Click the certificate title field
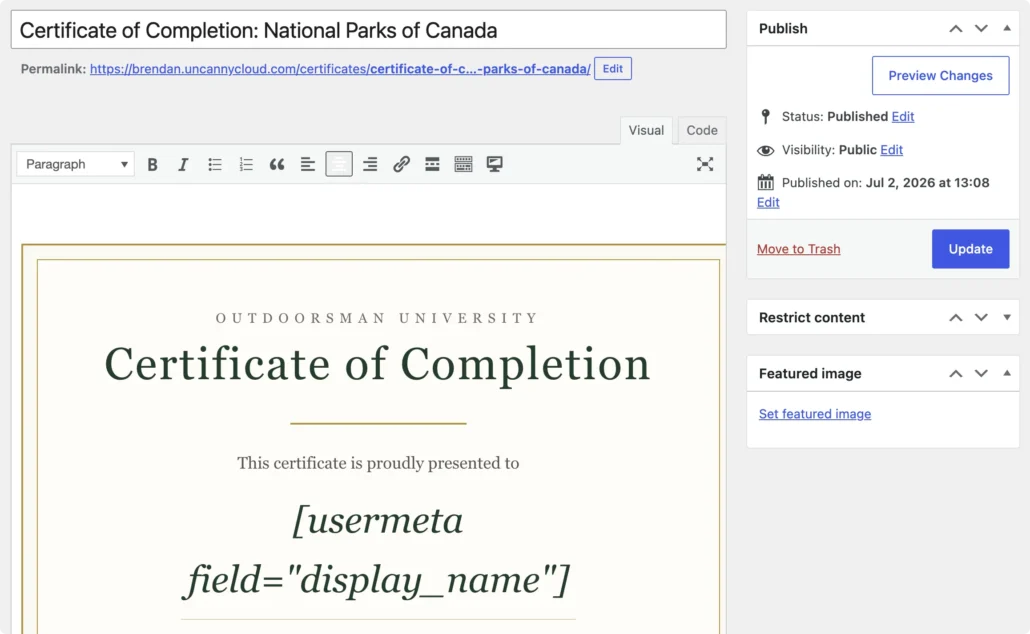The width and height of the screenshot is (1030, 634). pos(369,30)
